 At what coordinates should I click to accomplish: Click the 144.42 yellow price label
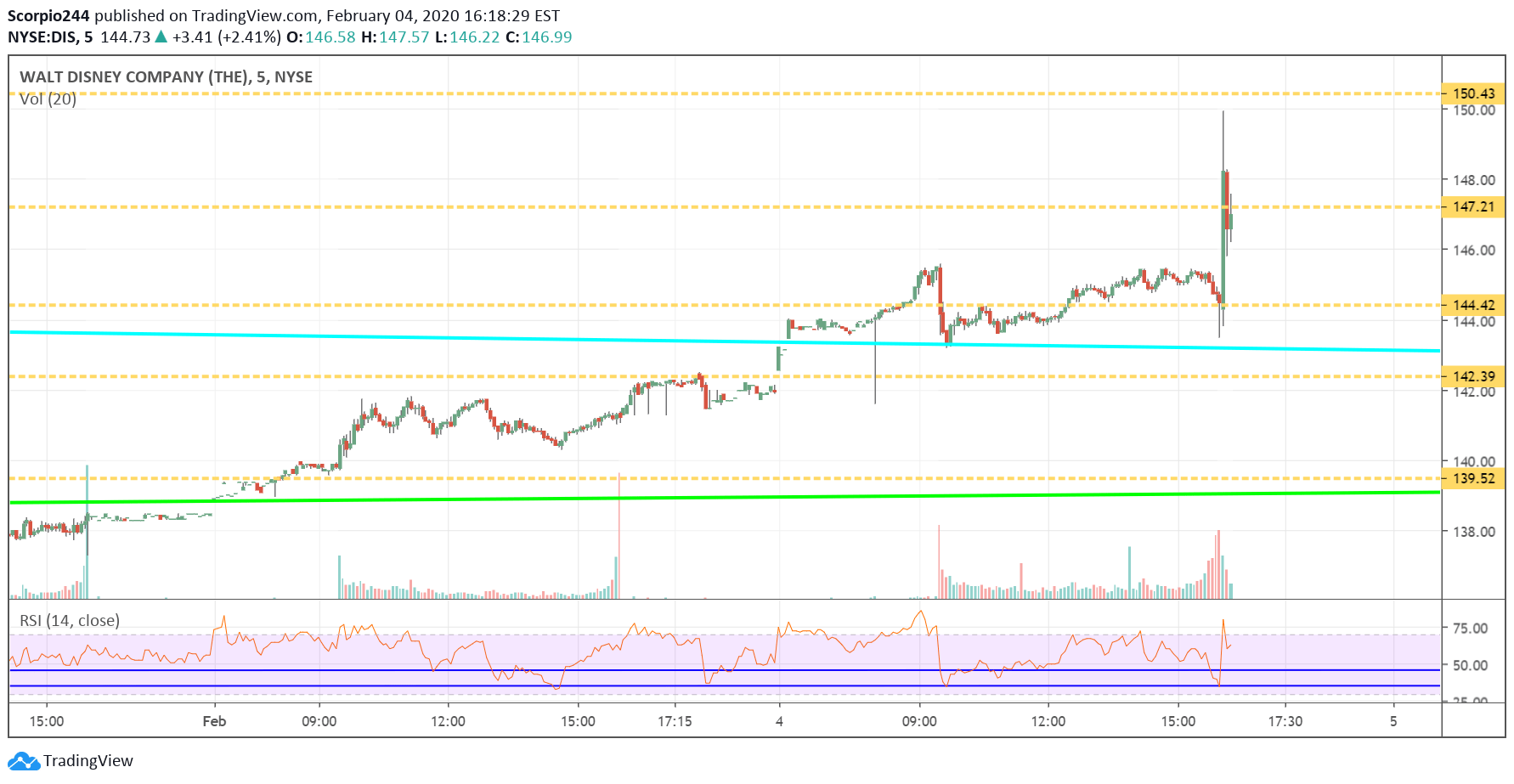1474,305
